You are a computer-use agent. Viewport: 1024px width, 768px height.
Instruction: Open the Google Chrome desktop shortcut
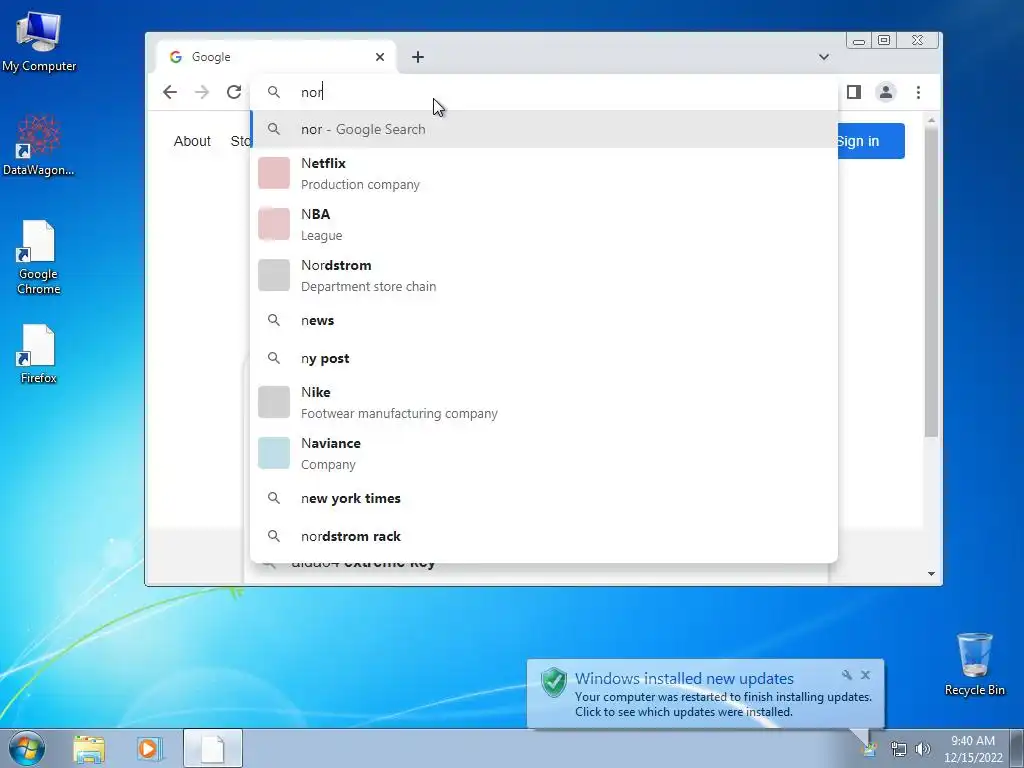39,257
